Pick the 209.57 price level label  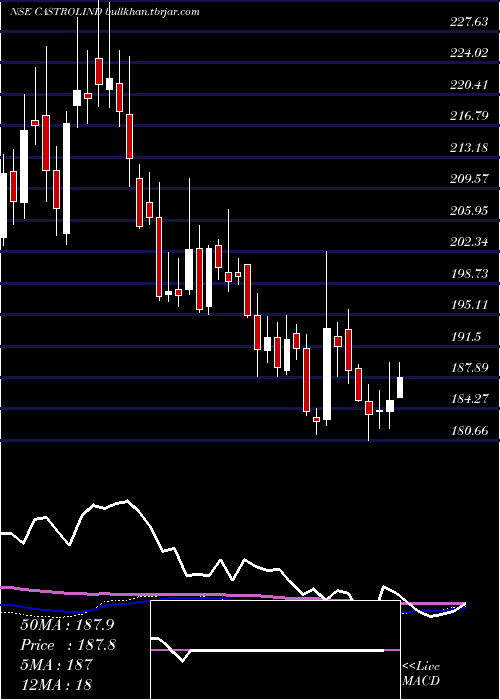pos(469,179)
